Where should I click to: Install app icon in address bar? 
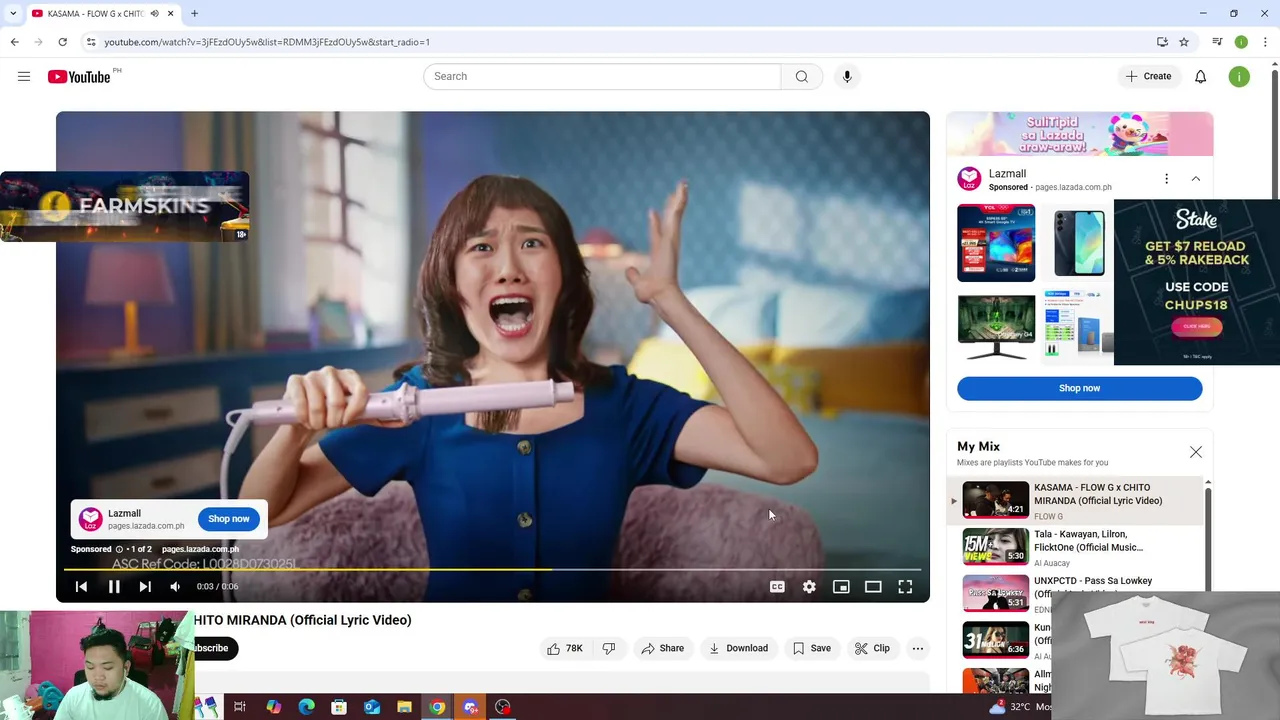coord(1162,42)
